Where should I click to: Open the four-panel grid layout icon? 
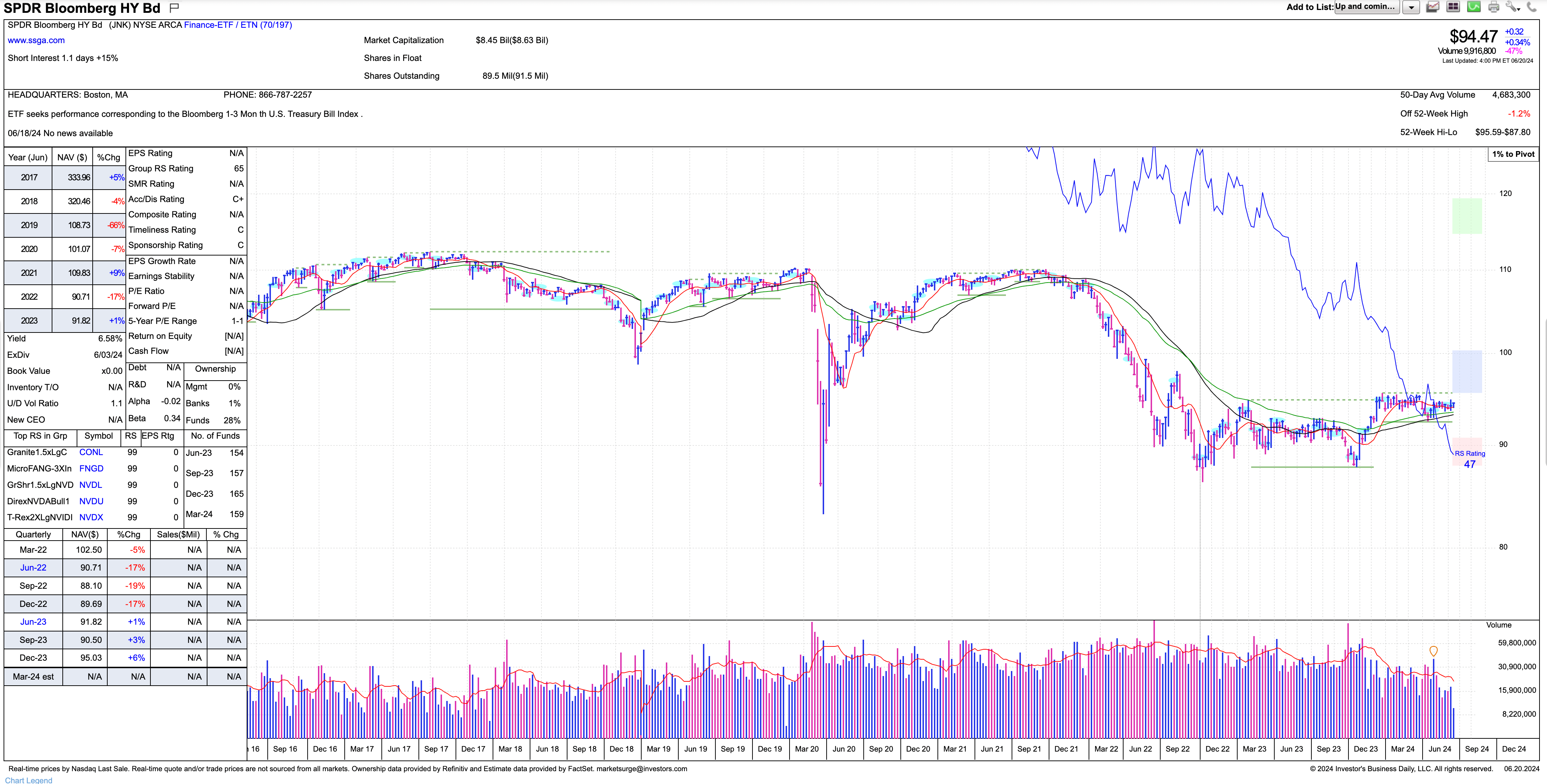click(x=1453, y=7)
